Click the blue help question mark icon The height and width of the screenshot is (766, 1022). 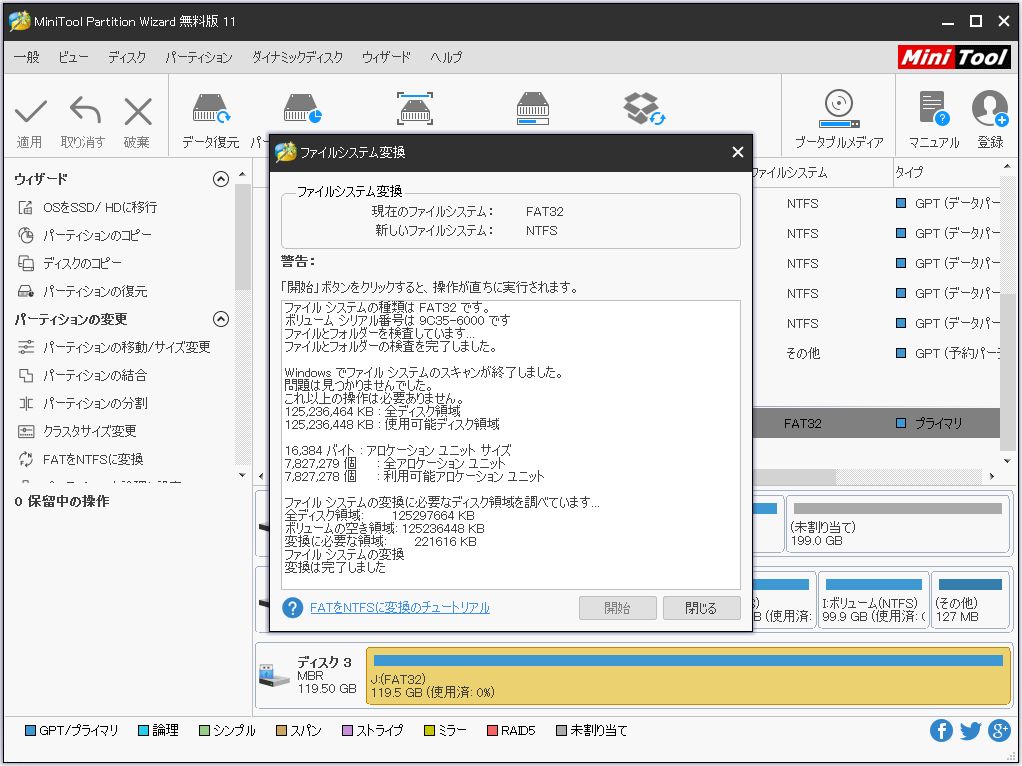[x=292, y=608]
